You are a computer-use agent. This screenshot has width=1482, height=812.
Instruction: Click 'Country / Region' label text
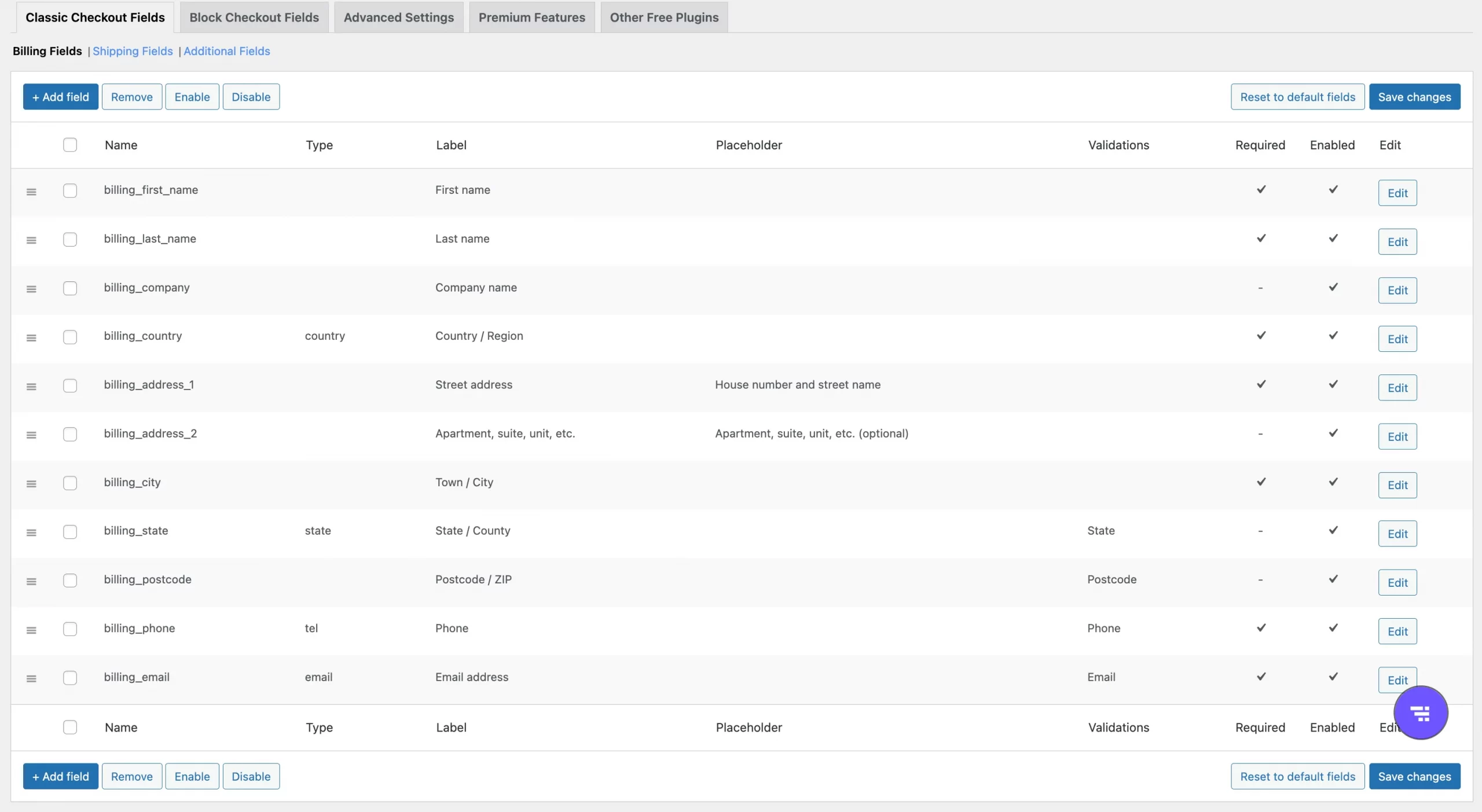(x=479, y=336)
